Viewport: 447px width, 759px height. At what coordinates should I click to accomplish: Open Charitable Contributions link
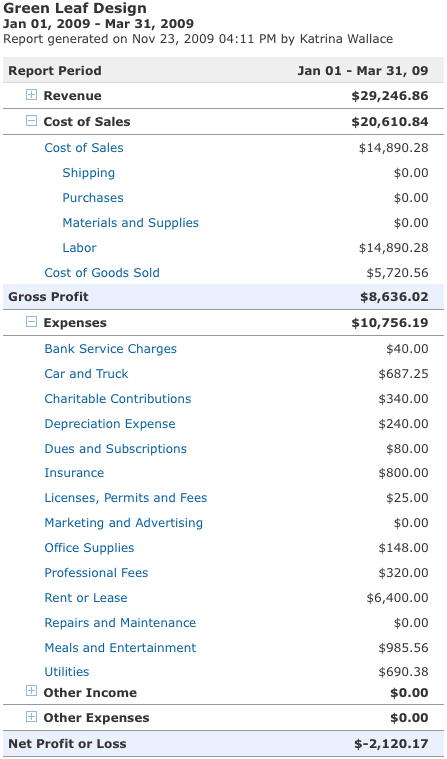[118, 398]
